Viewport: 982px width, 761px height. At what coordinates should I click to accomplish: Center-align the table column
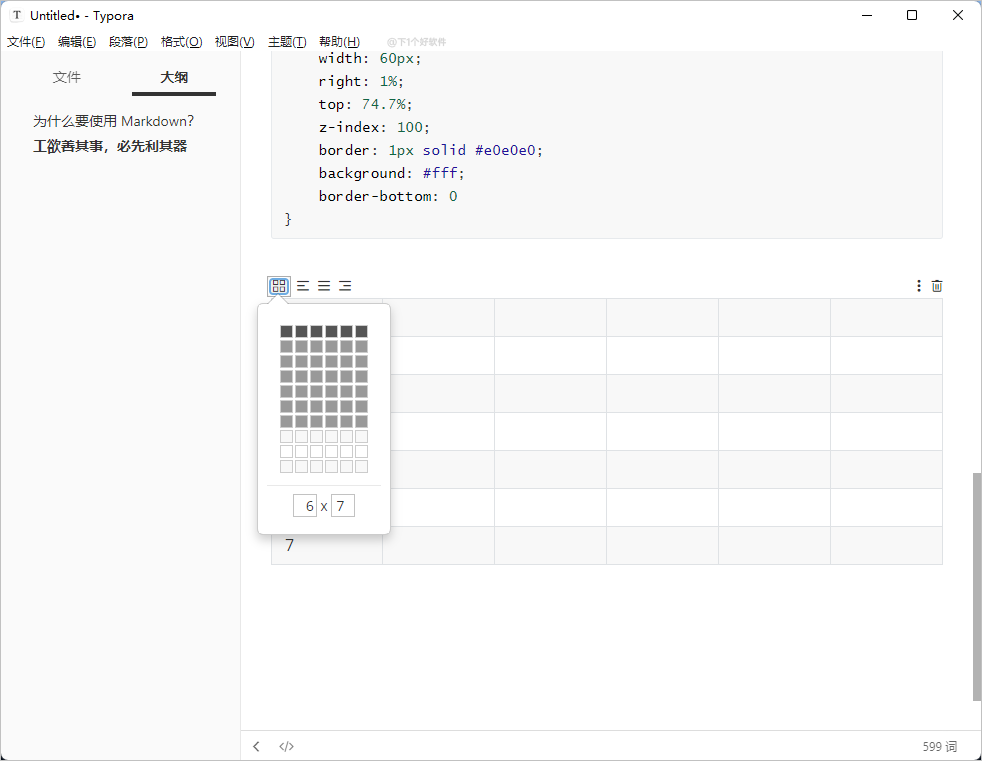(x=324, y=286)
